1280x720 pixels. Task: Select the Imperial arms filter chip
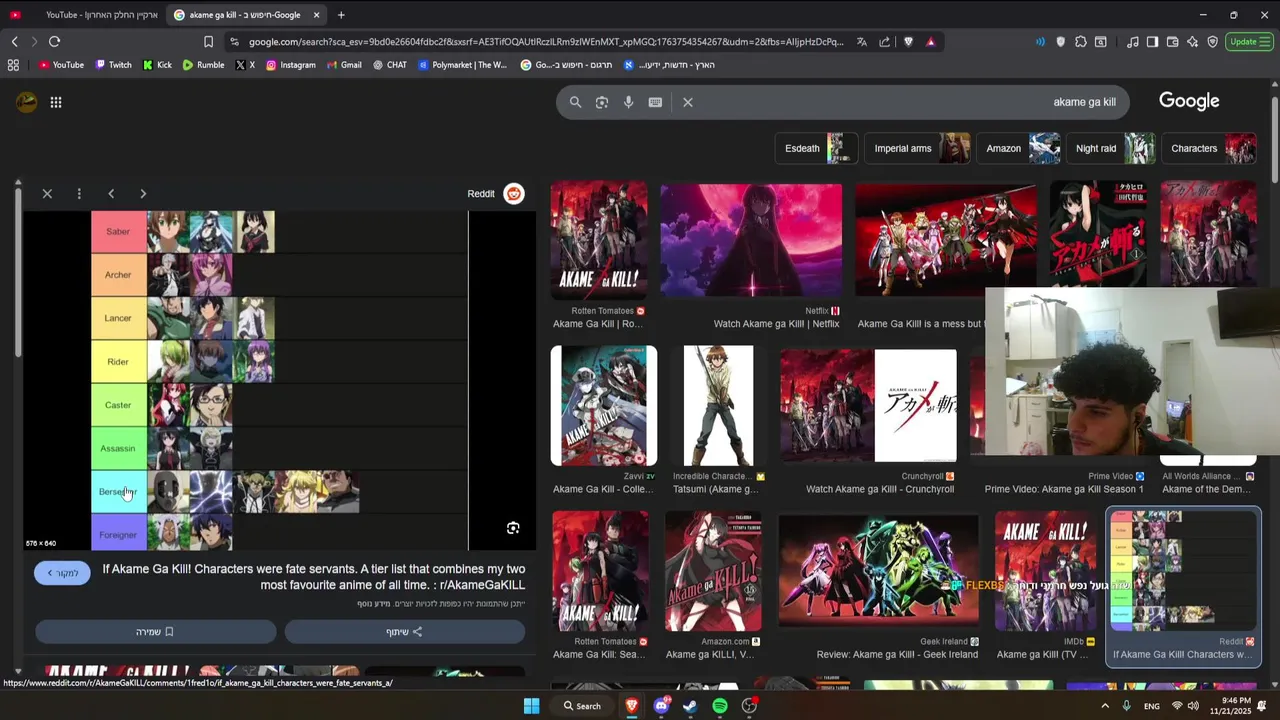(917, 148)
